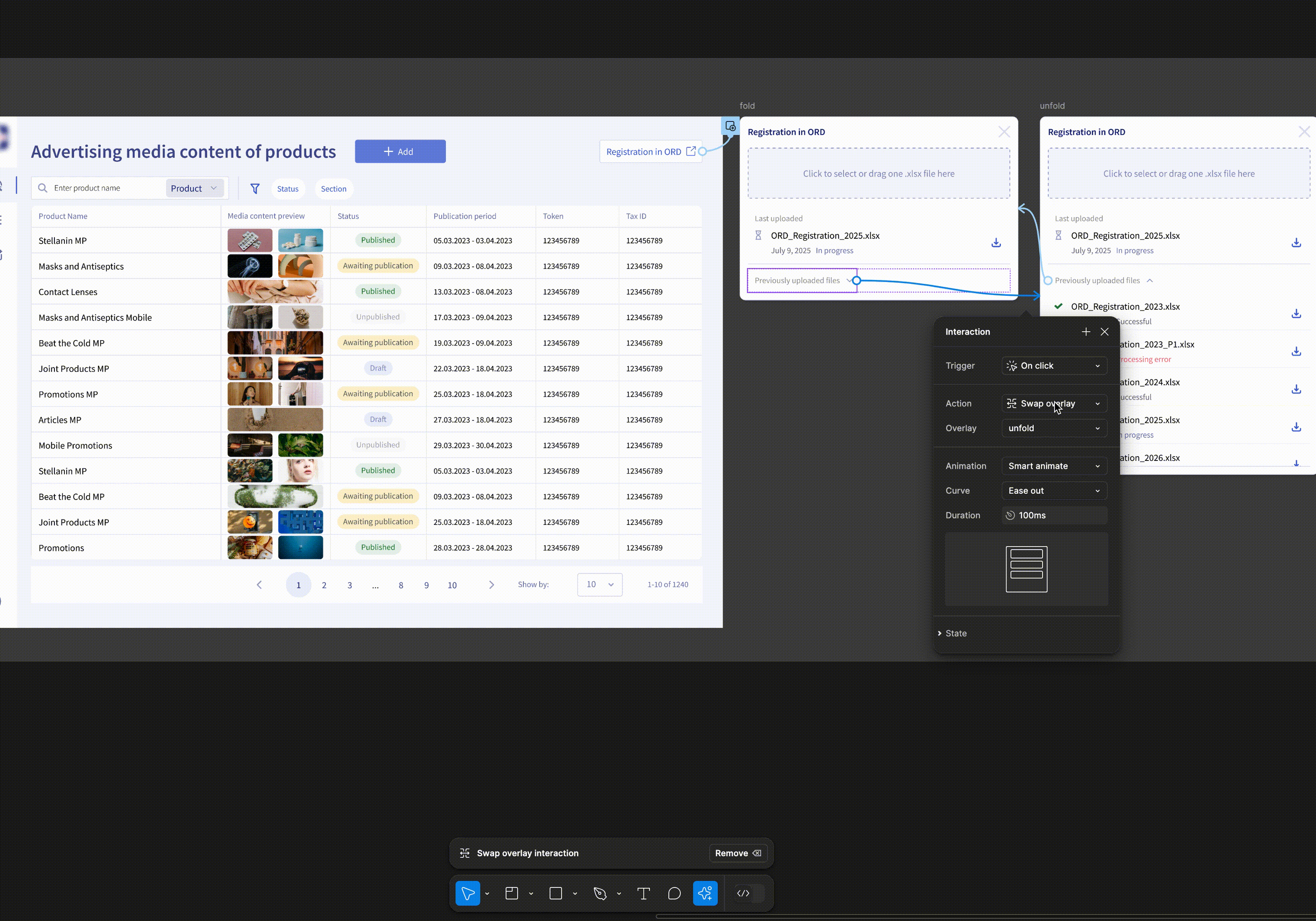Viewport: 1316px width, 921px height.
Task: Open the pen tool options chevron
Action: tap(619, 893)
